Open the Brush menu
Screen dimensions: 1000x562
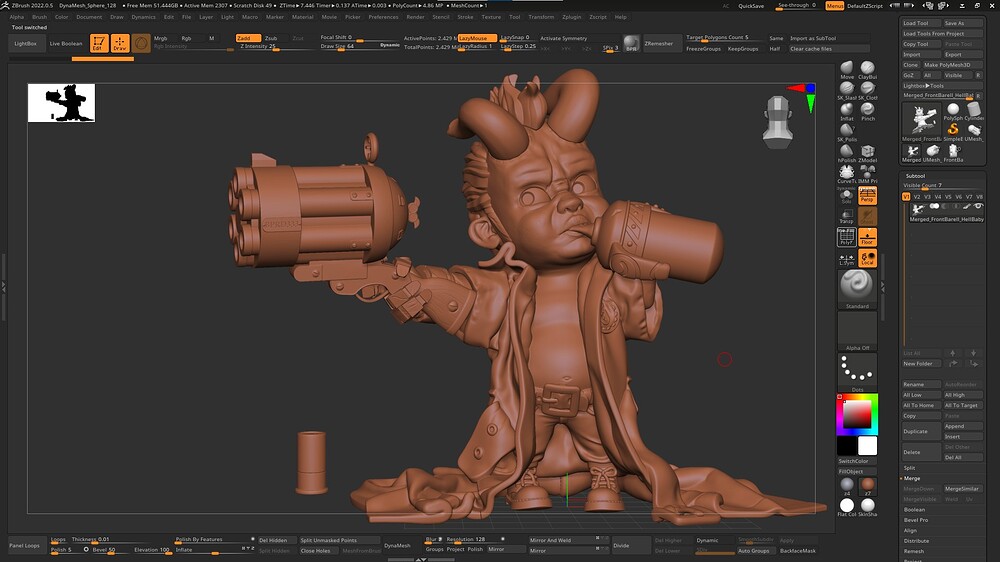tap(40, 17)
